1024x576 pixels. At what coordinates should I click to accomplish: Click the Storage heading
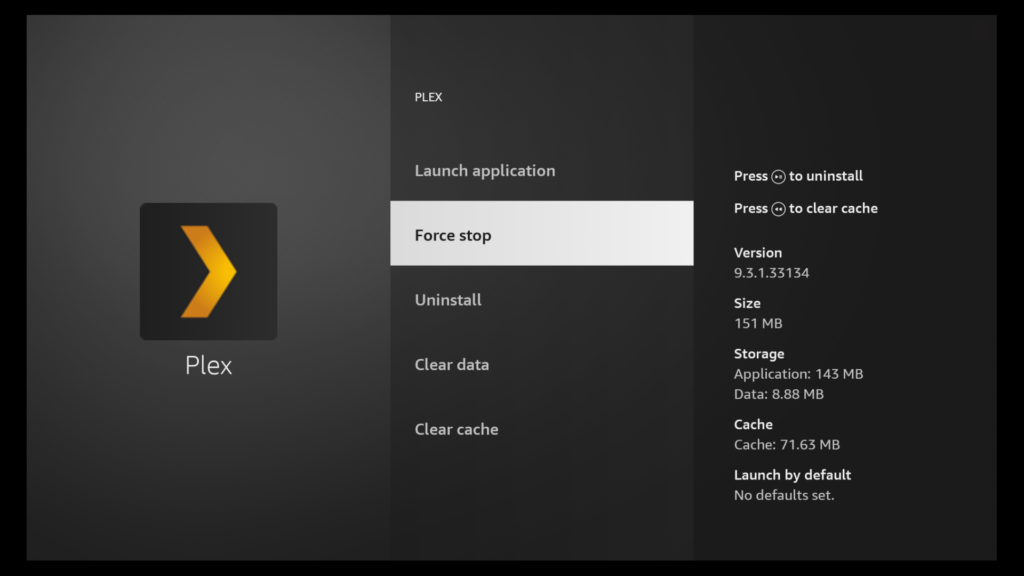759,354
